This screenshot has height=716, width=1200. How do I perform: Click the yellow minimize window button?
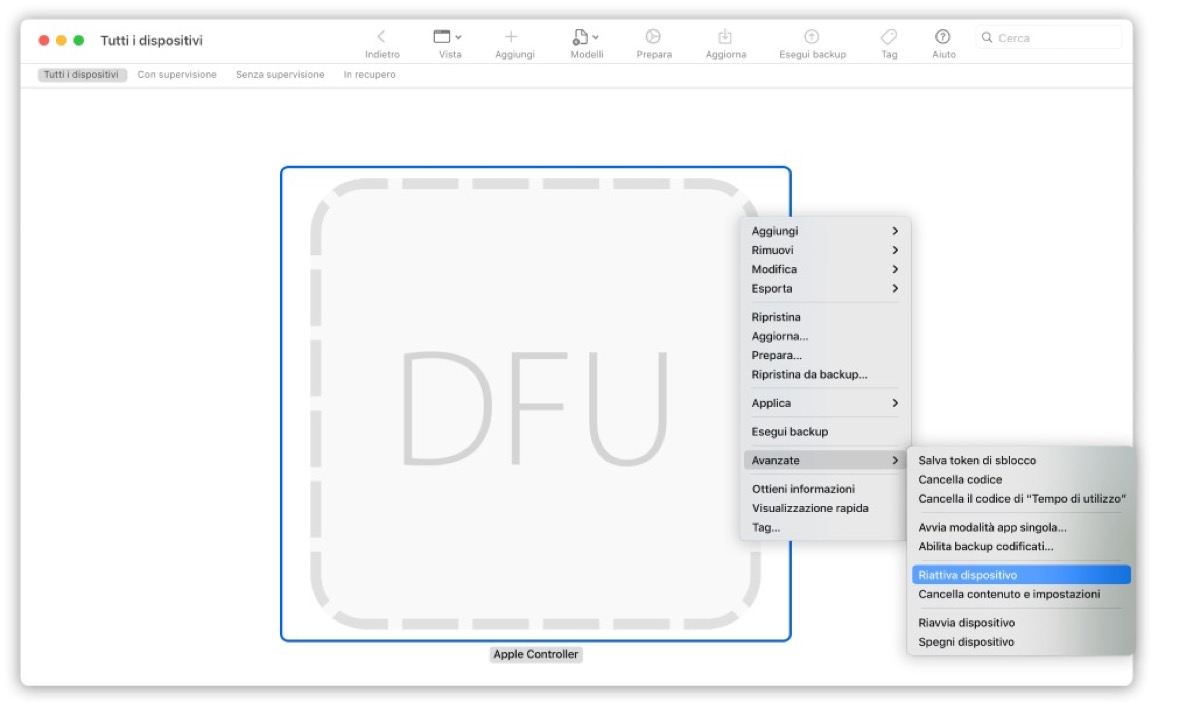coord(61,40)
